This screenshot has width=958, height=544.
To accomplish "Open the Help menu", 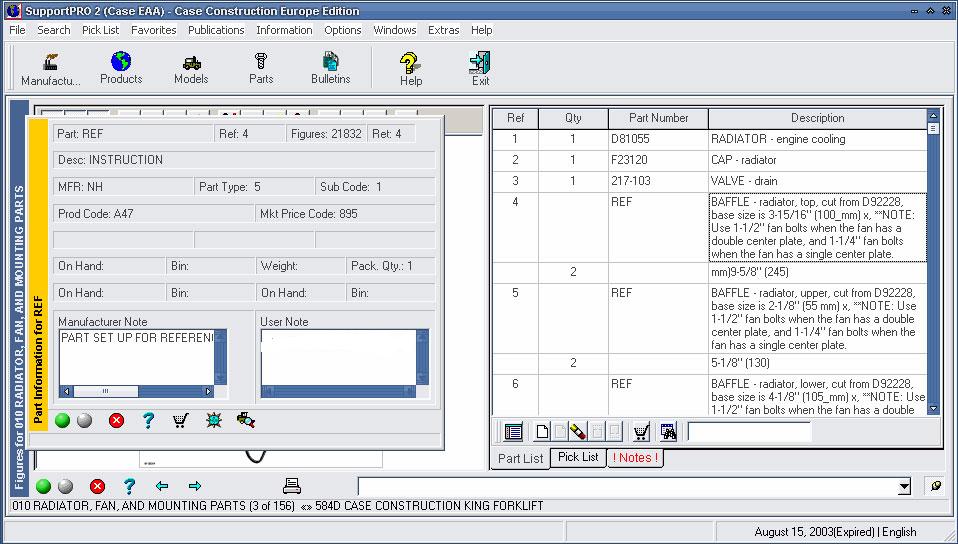I will (481, 30).
